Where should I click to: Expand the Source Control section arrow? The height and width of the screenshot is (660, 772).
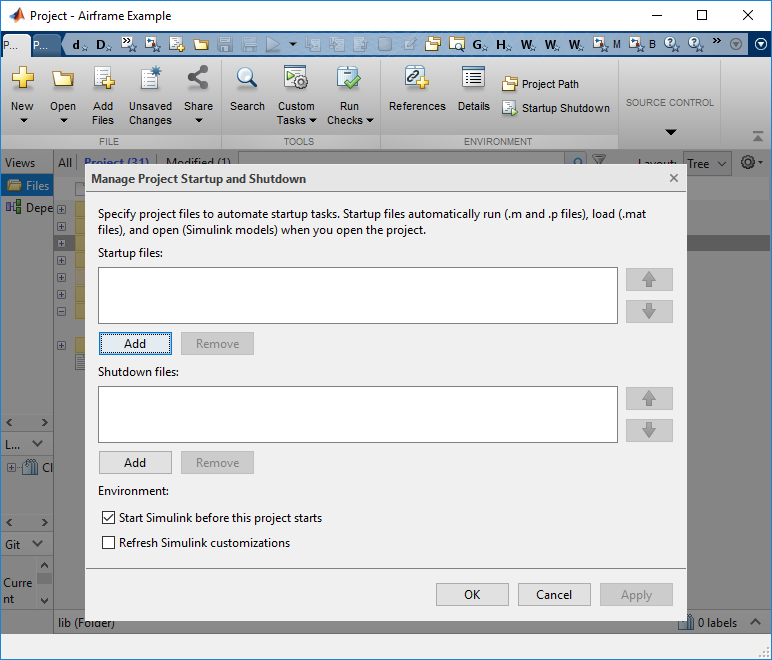click(670, 132)
